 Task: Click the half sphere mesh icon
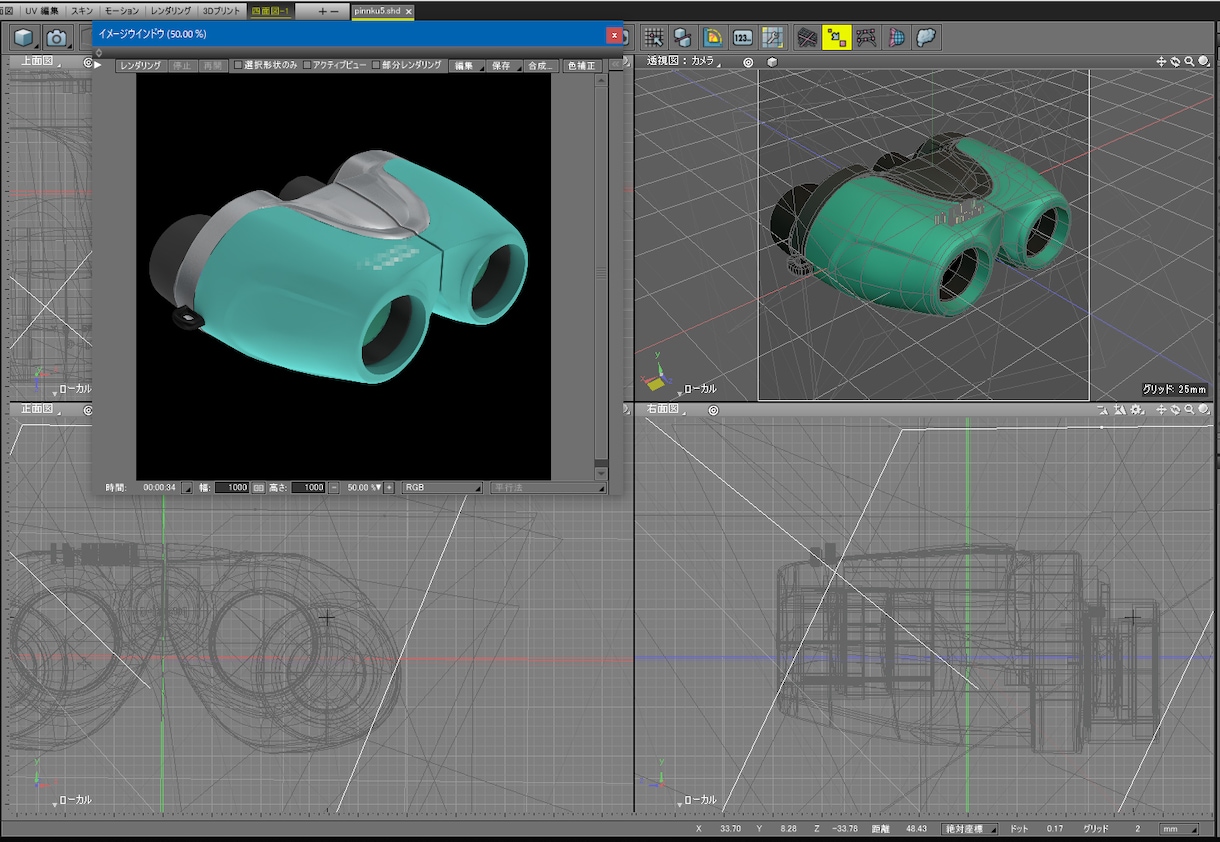(896, 38)
